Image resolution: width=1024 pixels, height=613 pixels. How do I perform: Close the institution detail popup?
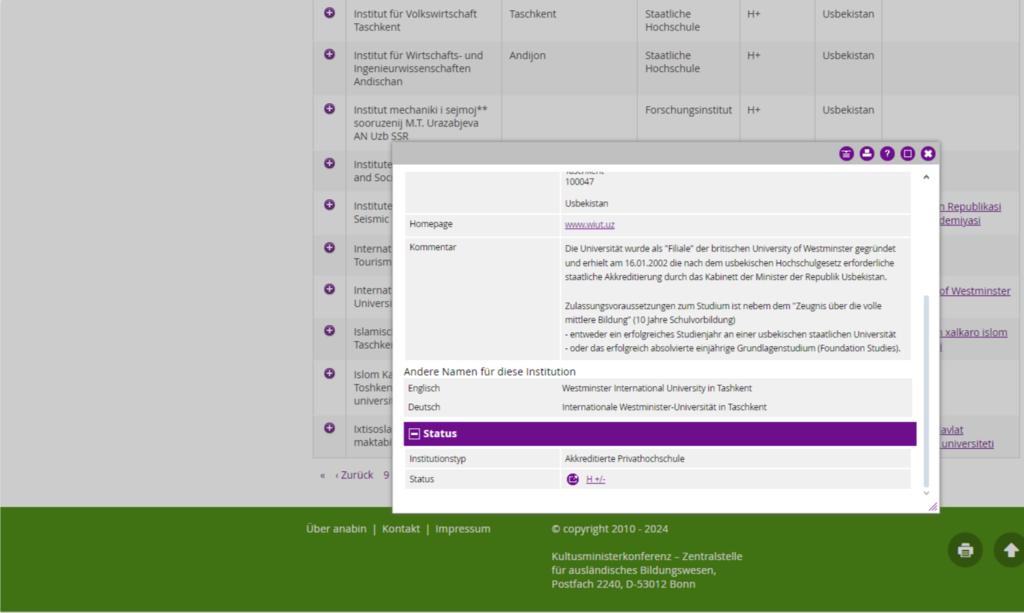[928, 153]
